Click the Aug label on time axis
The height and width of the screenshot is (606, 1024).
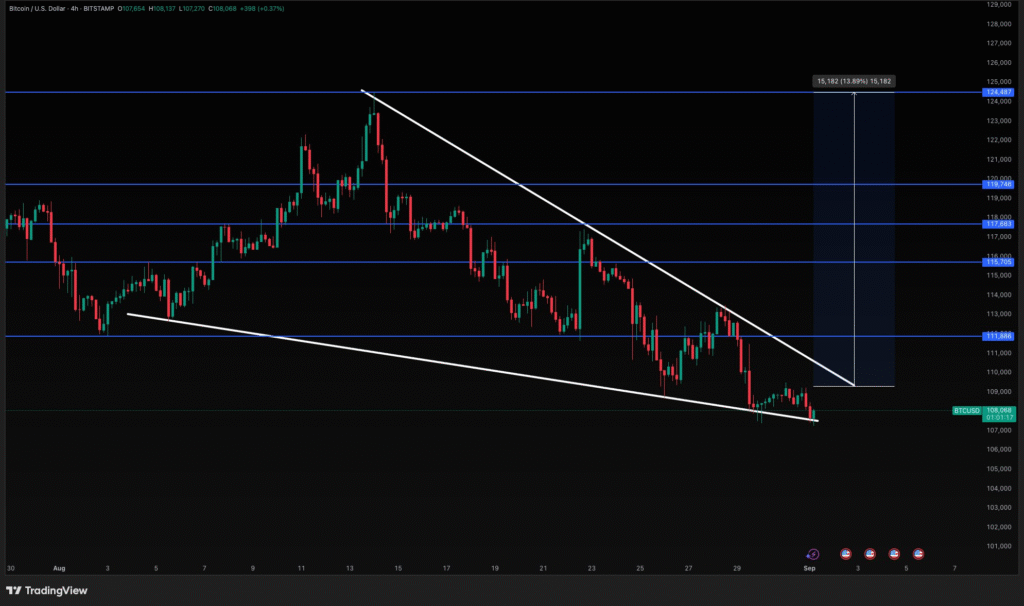click(x=59, y=568)
